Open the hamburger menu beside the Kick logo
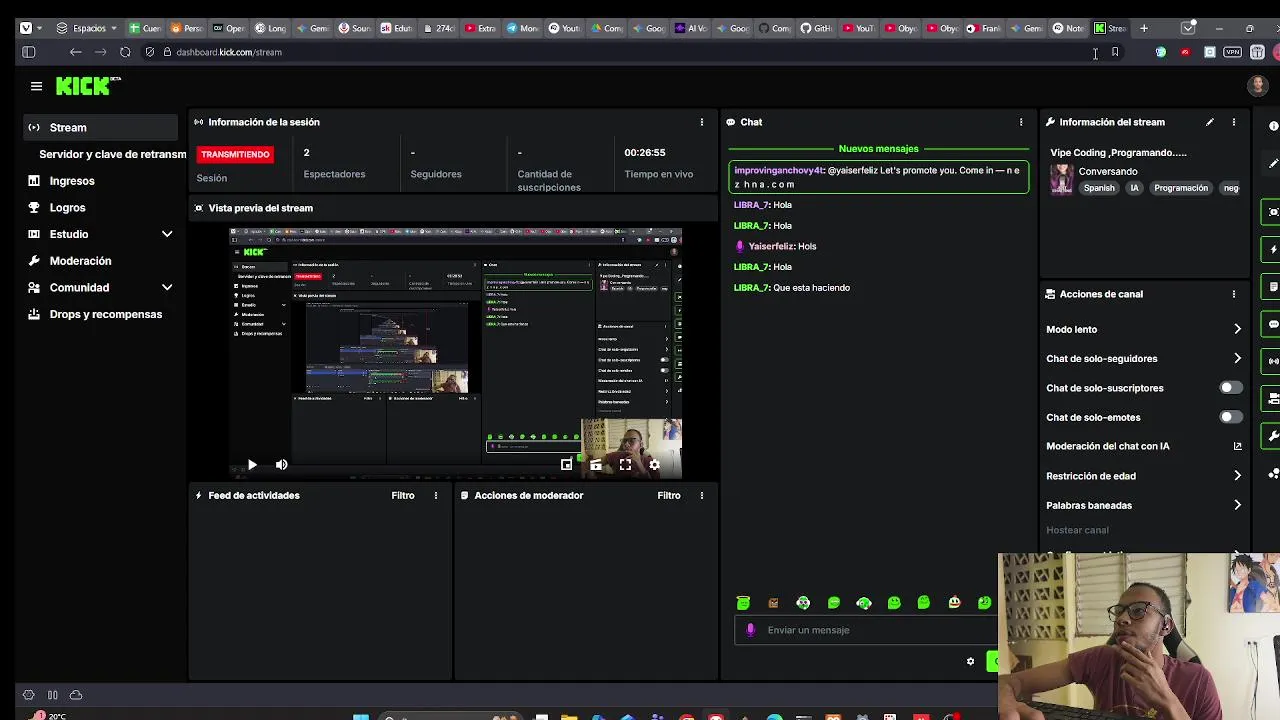This screenshot has width=1280, height=720. point(36,87)
